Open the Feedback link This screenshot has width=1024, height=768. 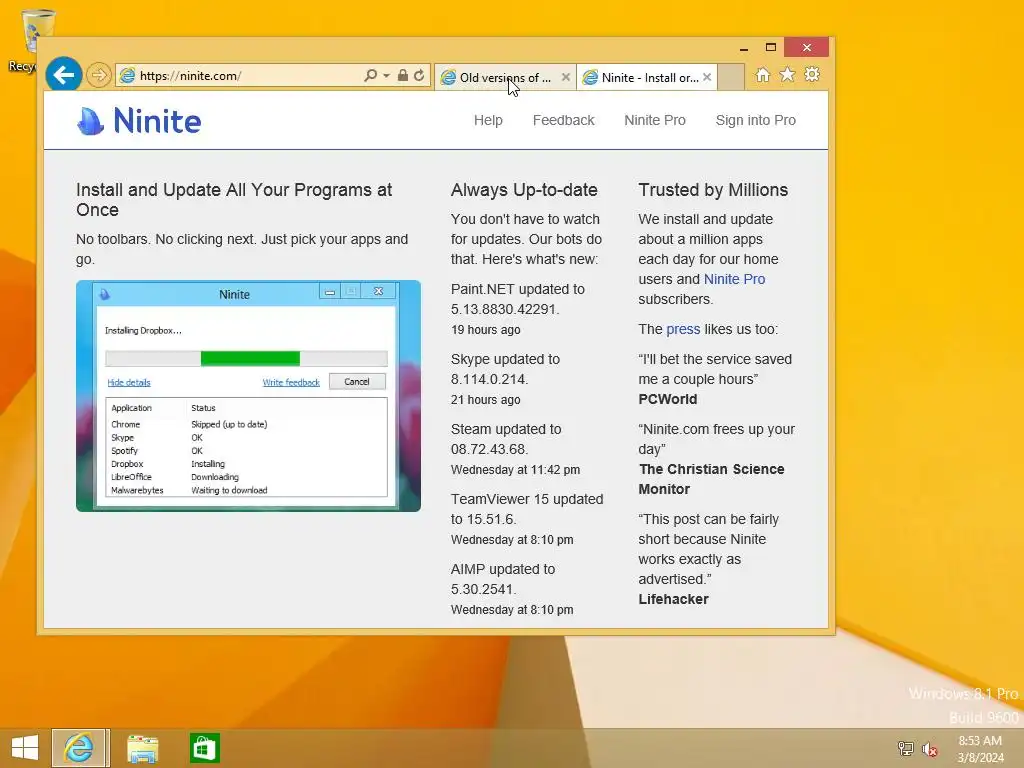[x=564, y=120]
